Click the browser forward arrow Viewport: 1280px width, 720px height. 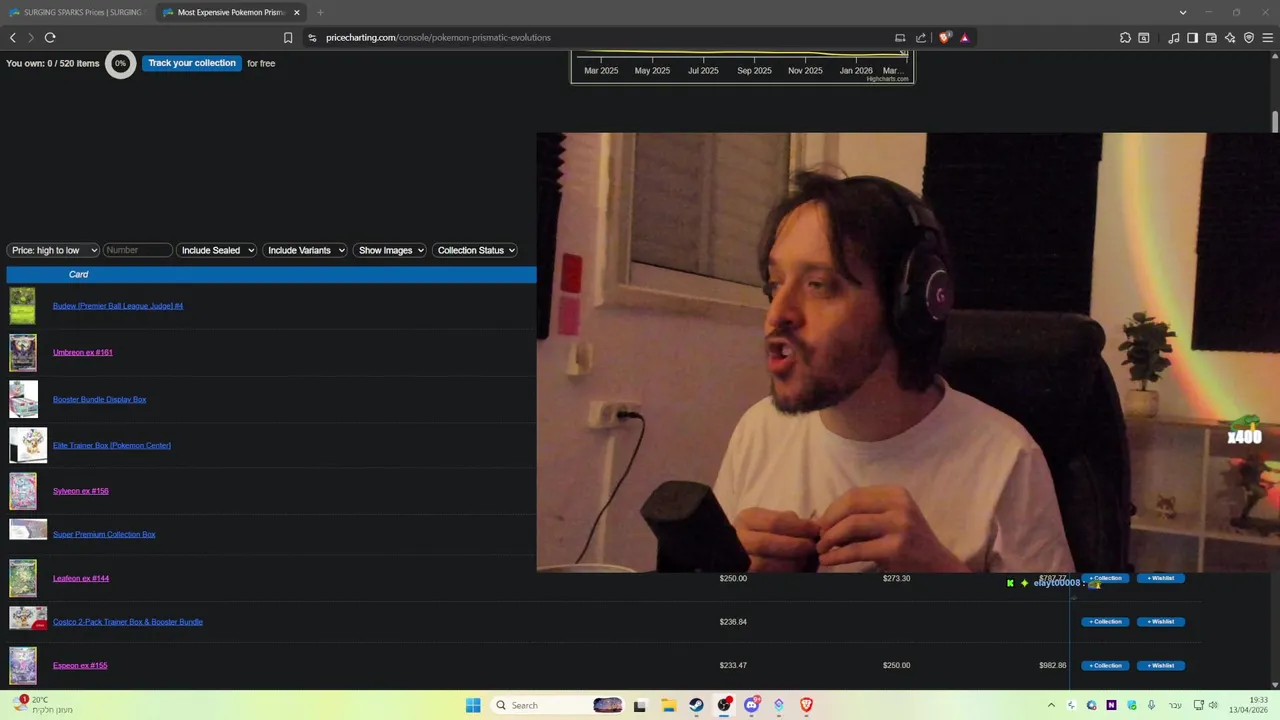(31, 38)
